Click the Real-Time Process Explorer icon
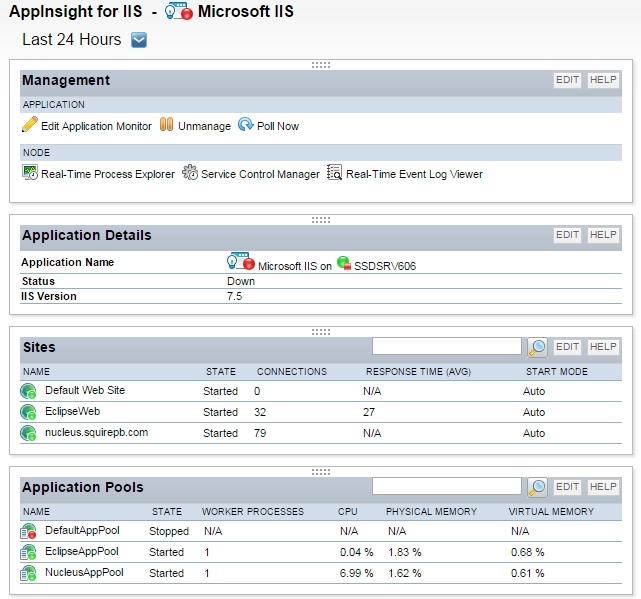 click(x=30, y=173)
